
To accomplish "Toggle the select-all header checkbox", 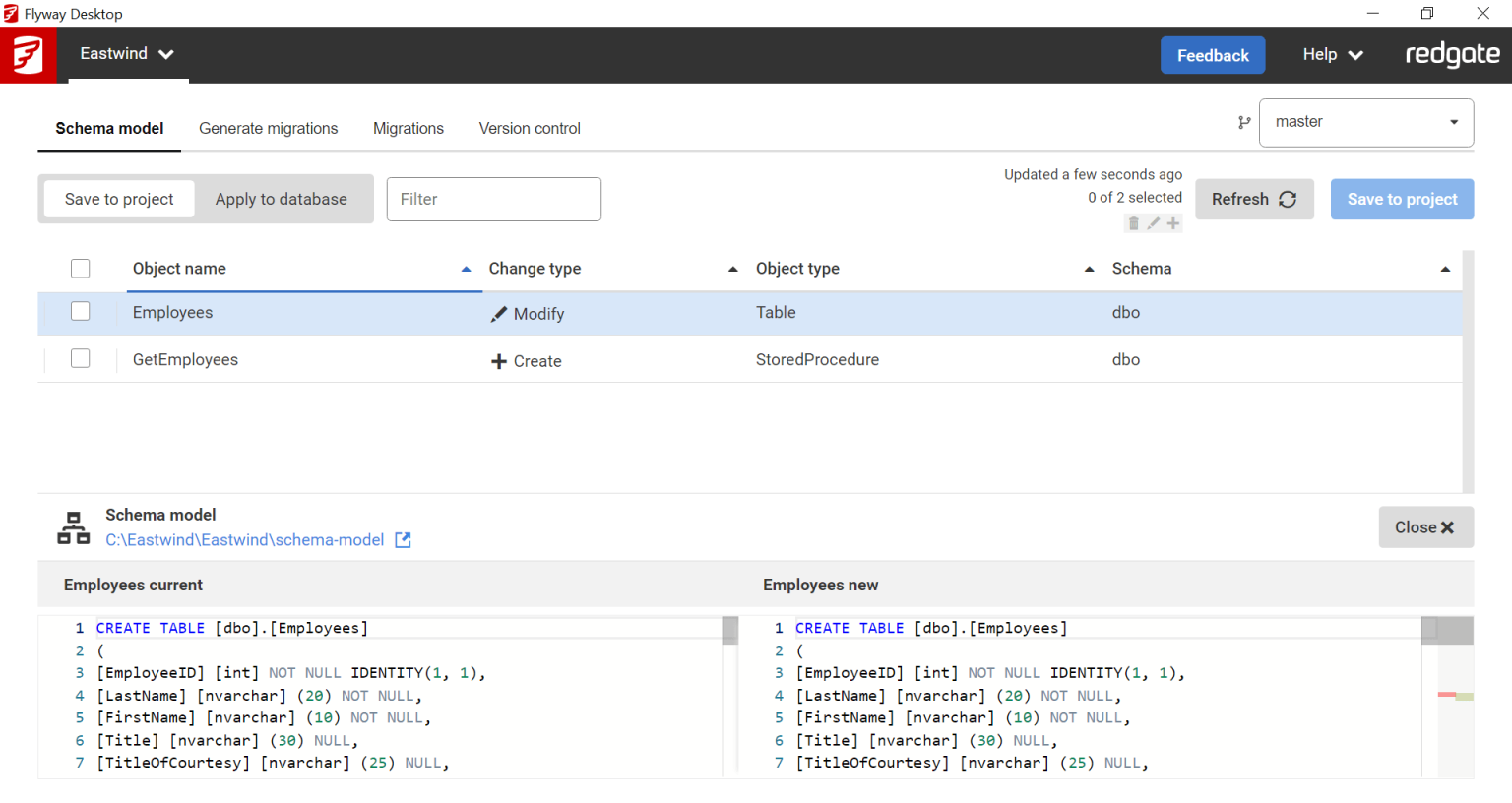I will (81, 269).
